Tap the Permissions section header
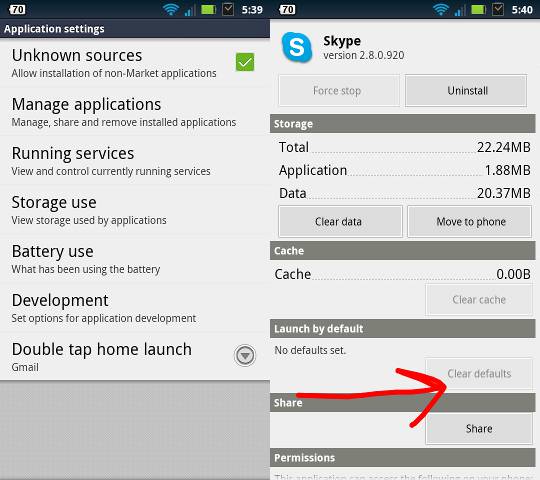The image size is (540, 480). coord(403,458)
